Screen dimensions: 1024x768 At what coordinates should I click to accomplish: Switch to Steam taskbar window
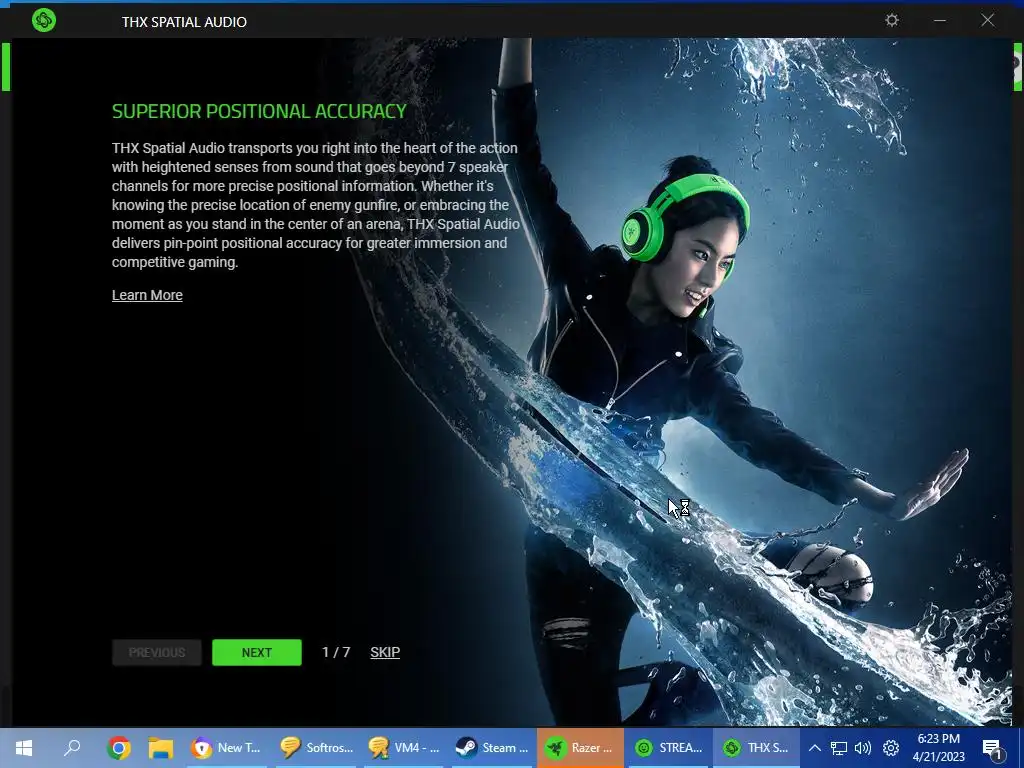coord(492,748)
